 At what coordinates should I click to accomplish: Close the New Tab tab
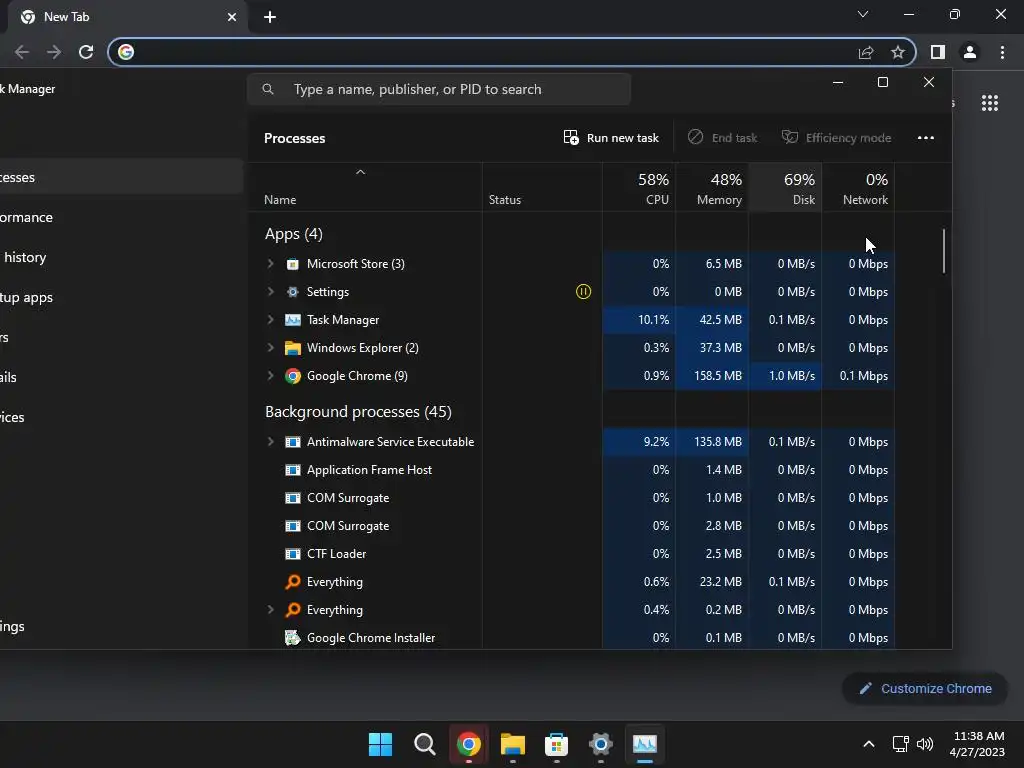click(232, 17)
